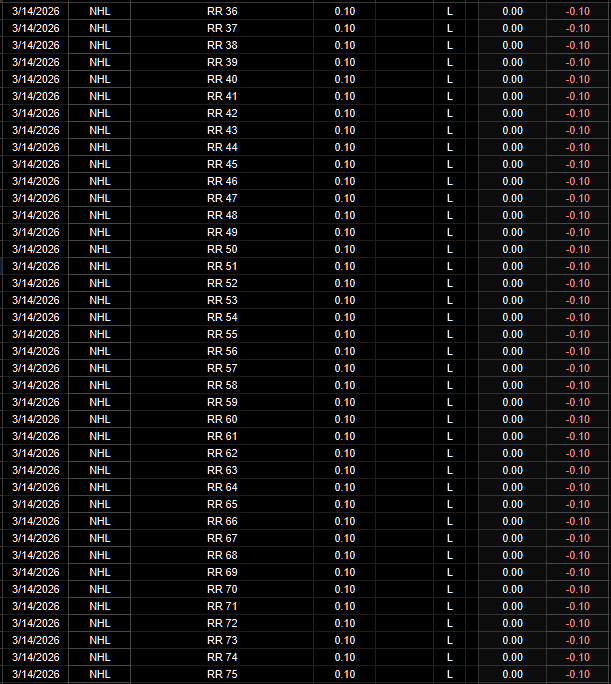Click cell RR 46
The height and width of the screenshot is (684, 611).
pyautogui.click(x=222, y=181)
